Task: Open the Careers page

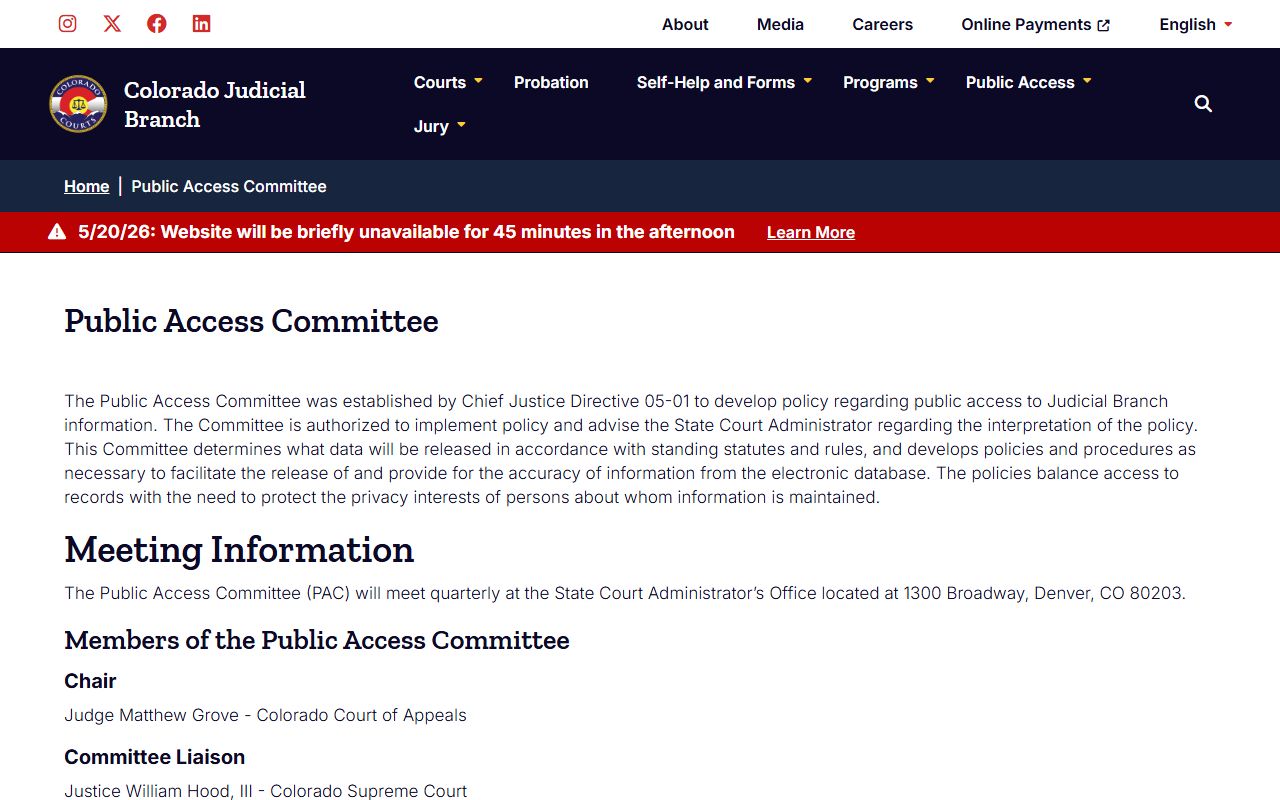Action: click(x=882, y=24)
